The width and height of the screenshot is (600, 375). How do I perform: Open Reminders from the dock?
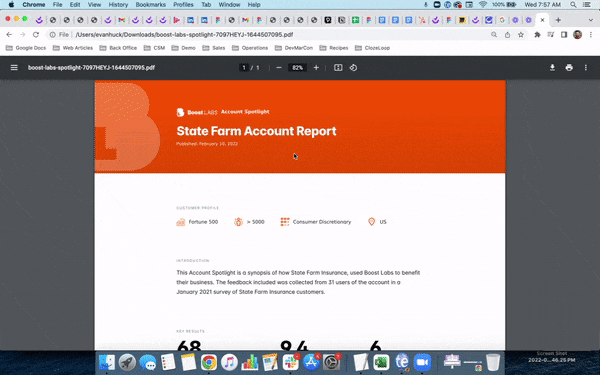(168, 362)
